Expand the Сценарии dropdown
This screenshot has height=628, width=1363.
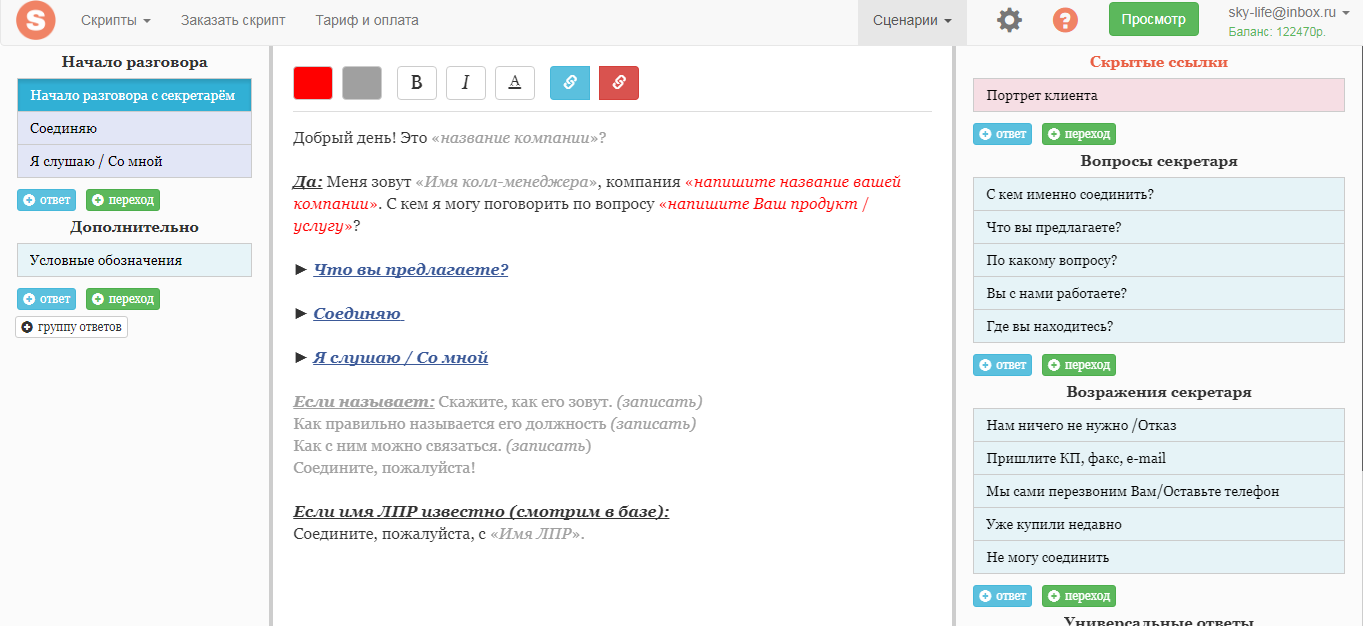click(911, 20)
